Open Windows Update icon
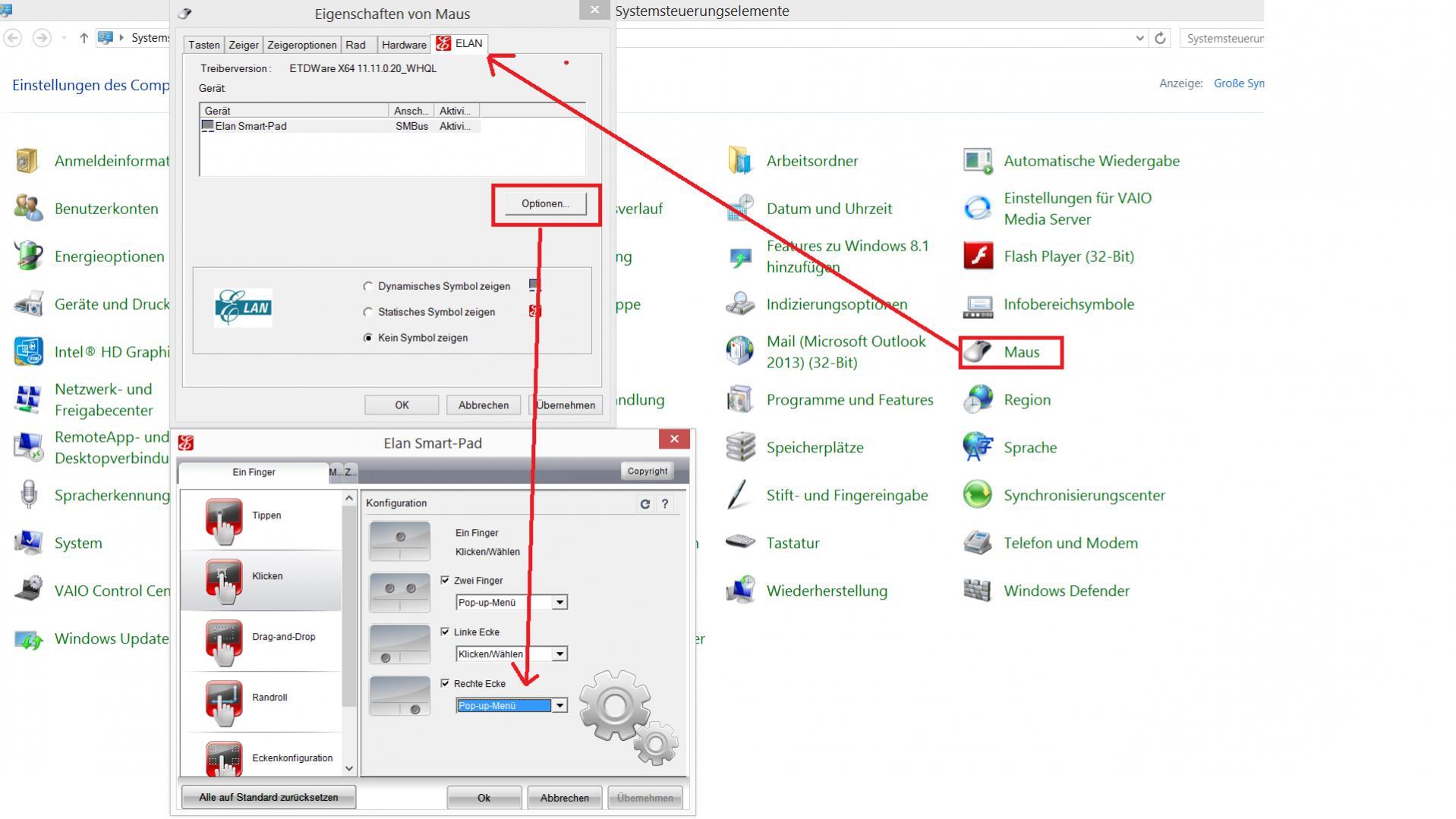 coord(27,639)
